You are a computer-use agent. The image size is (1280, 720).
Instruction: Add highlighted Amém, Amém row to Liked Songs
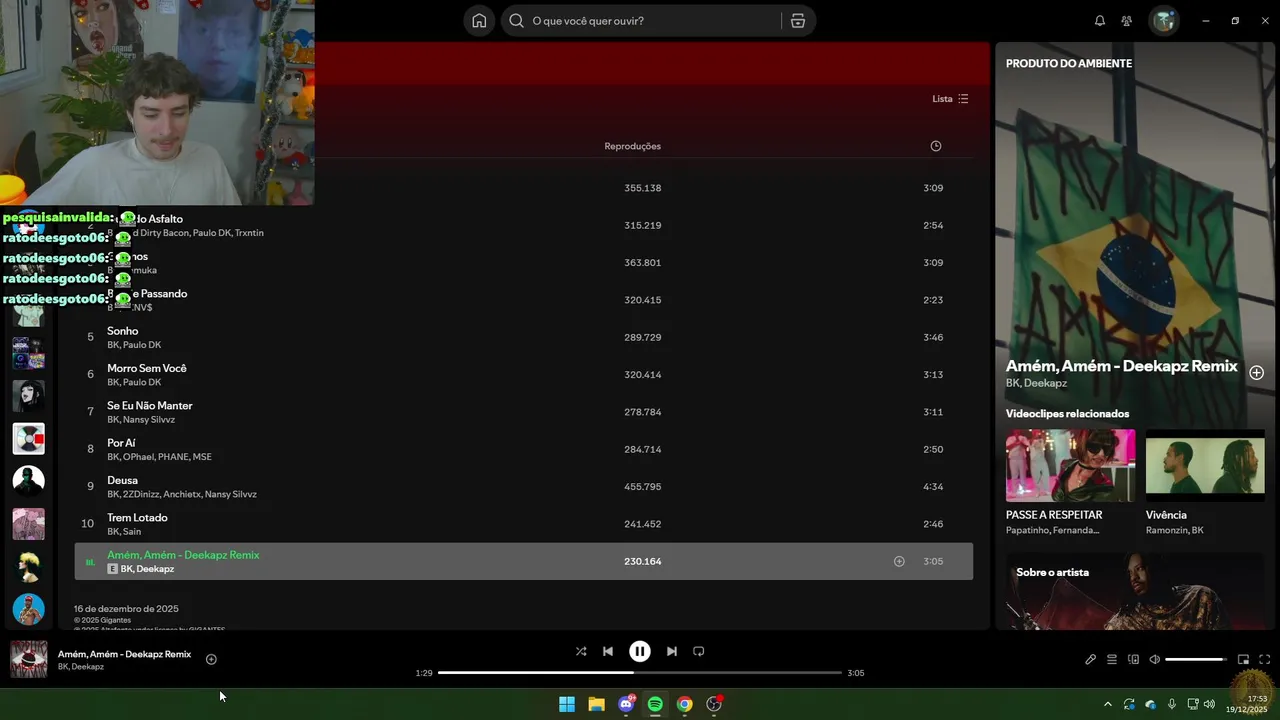(899, 562)
